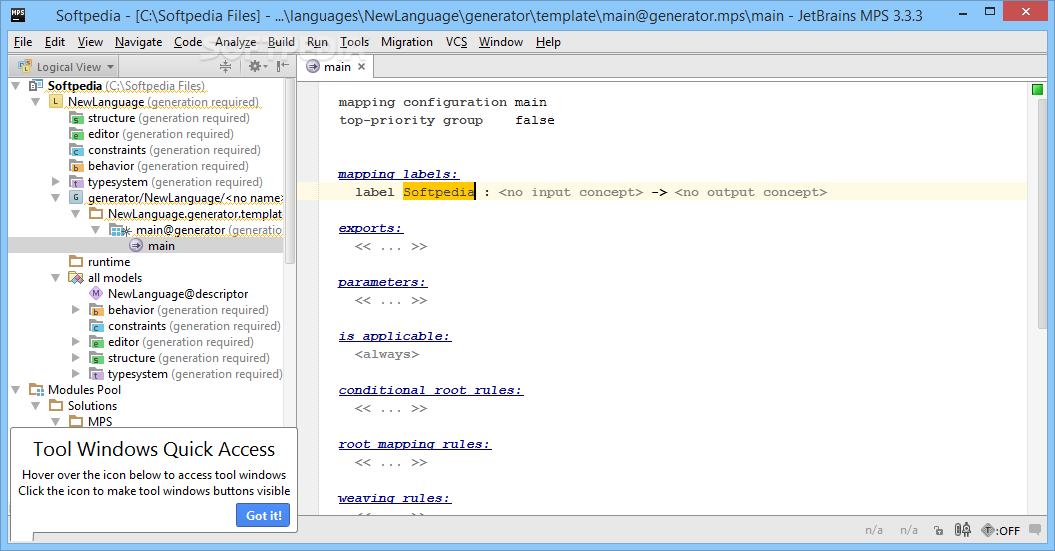Click the Got it! button
Viewport: 1055px width, 551px height.
pyautogui.click(x=263, y=515)
